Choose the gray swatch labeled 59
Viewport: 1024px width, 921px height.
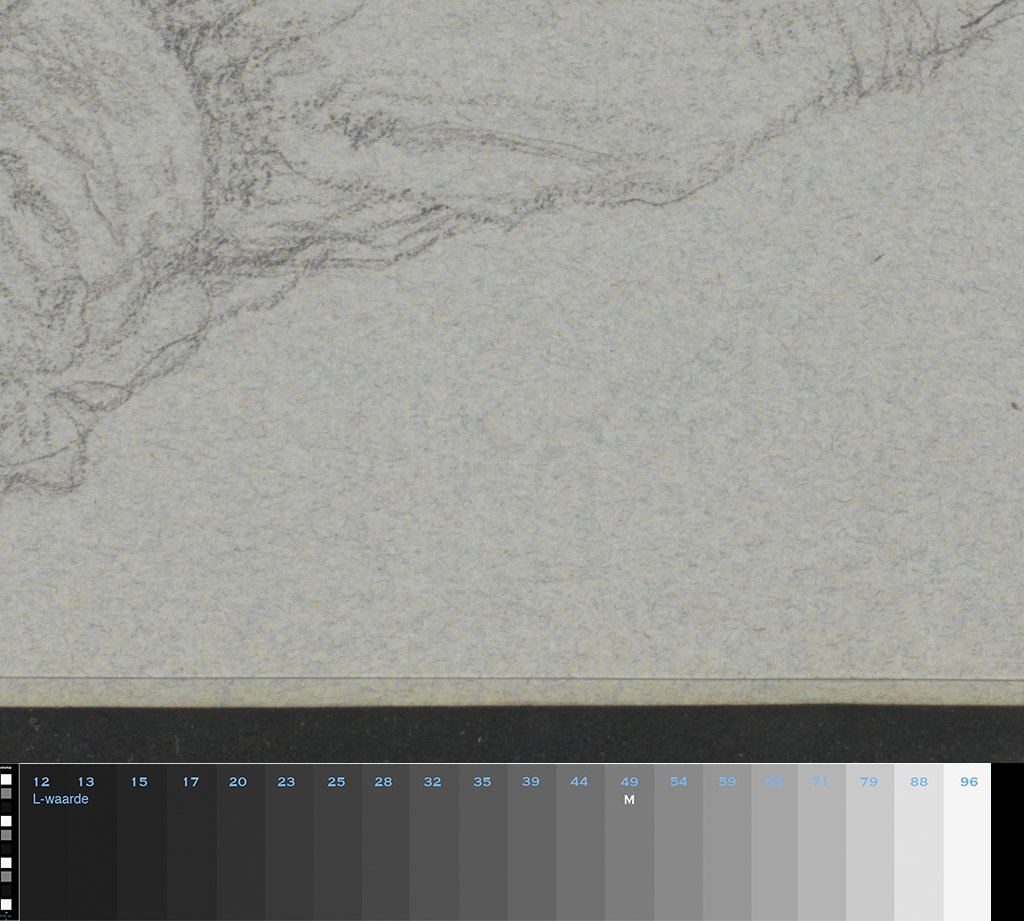726,850
